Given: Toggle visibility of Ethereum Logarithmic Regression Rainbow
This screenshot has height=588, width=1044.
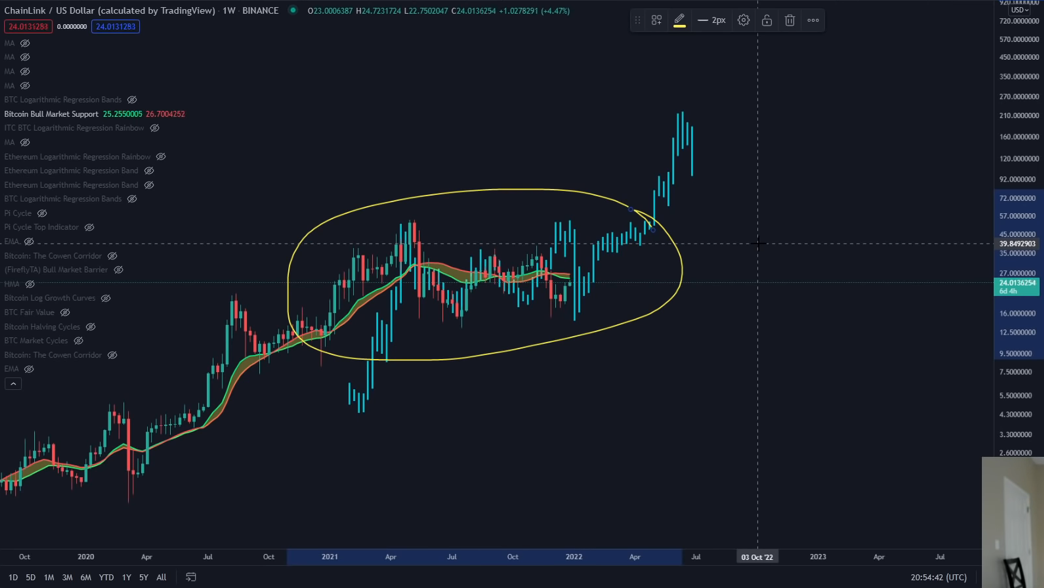Looking at the screenshot, I should click(160, 156).
